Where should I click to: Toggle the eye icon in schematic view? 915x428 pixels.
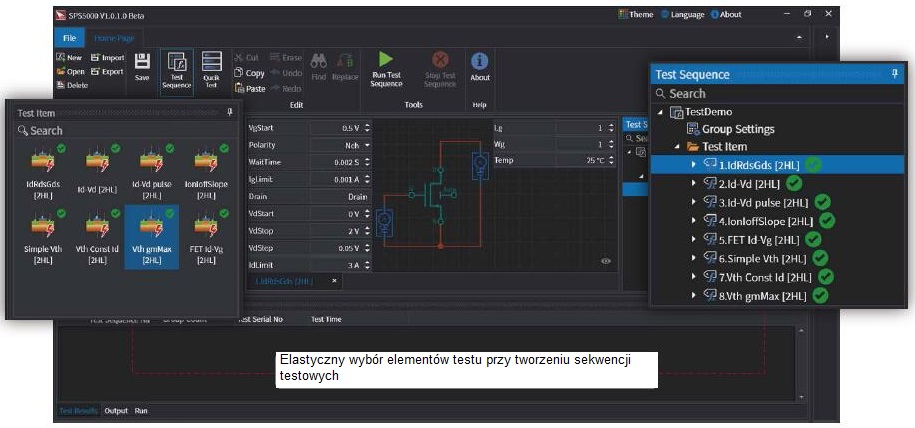(606, 260)
